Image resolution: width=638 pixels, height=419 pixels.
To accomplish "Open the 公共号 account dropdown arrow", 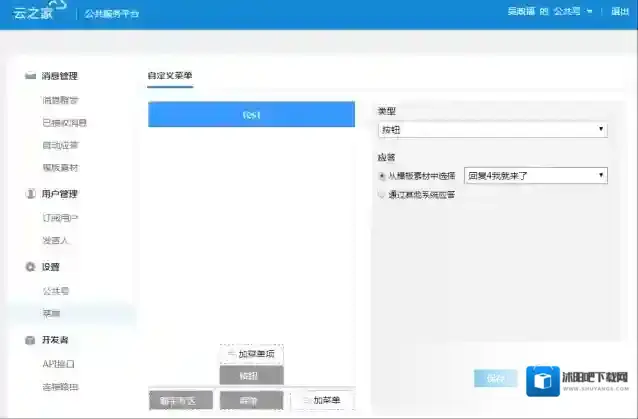I will (590, 13).
